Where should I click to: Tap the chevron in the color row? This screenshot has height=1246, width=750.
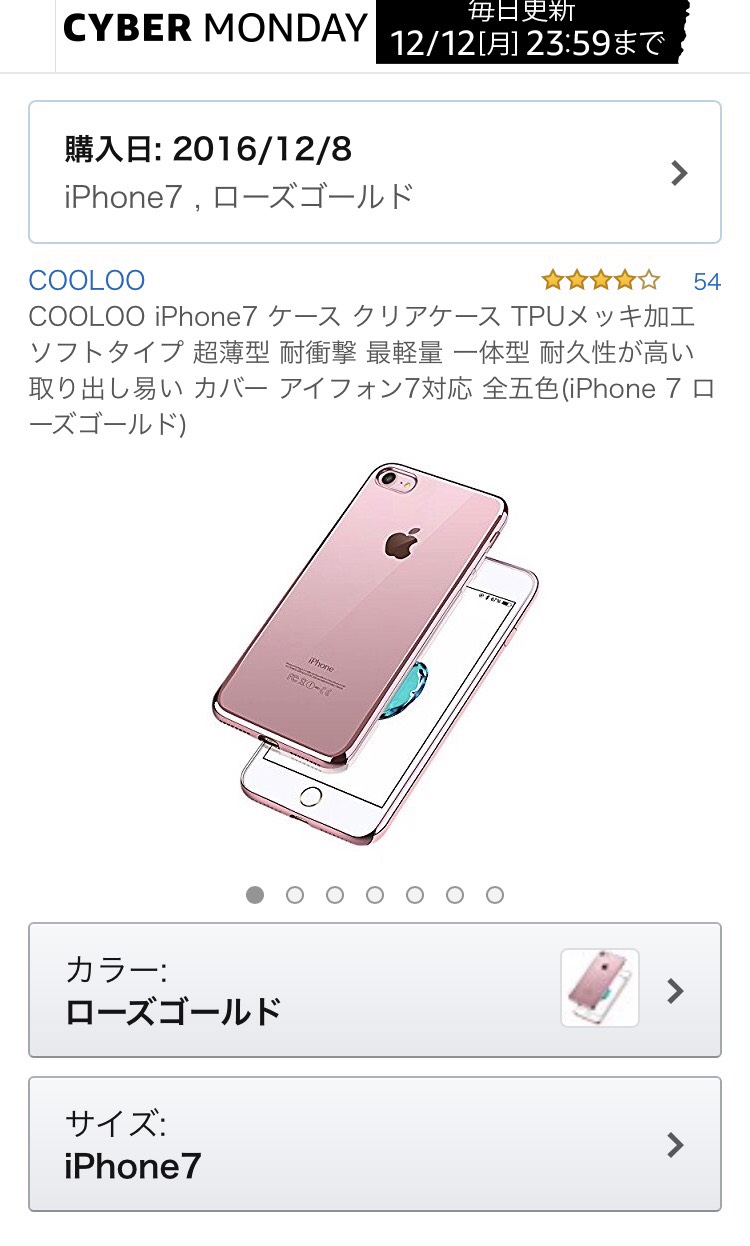point(676,991)
